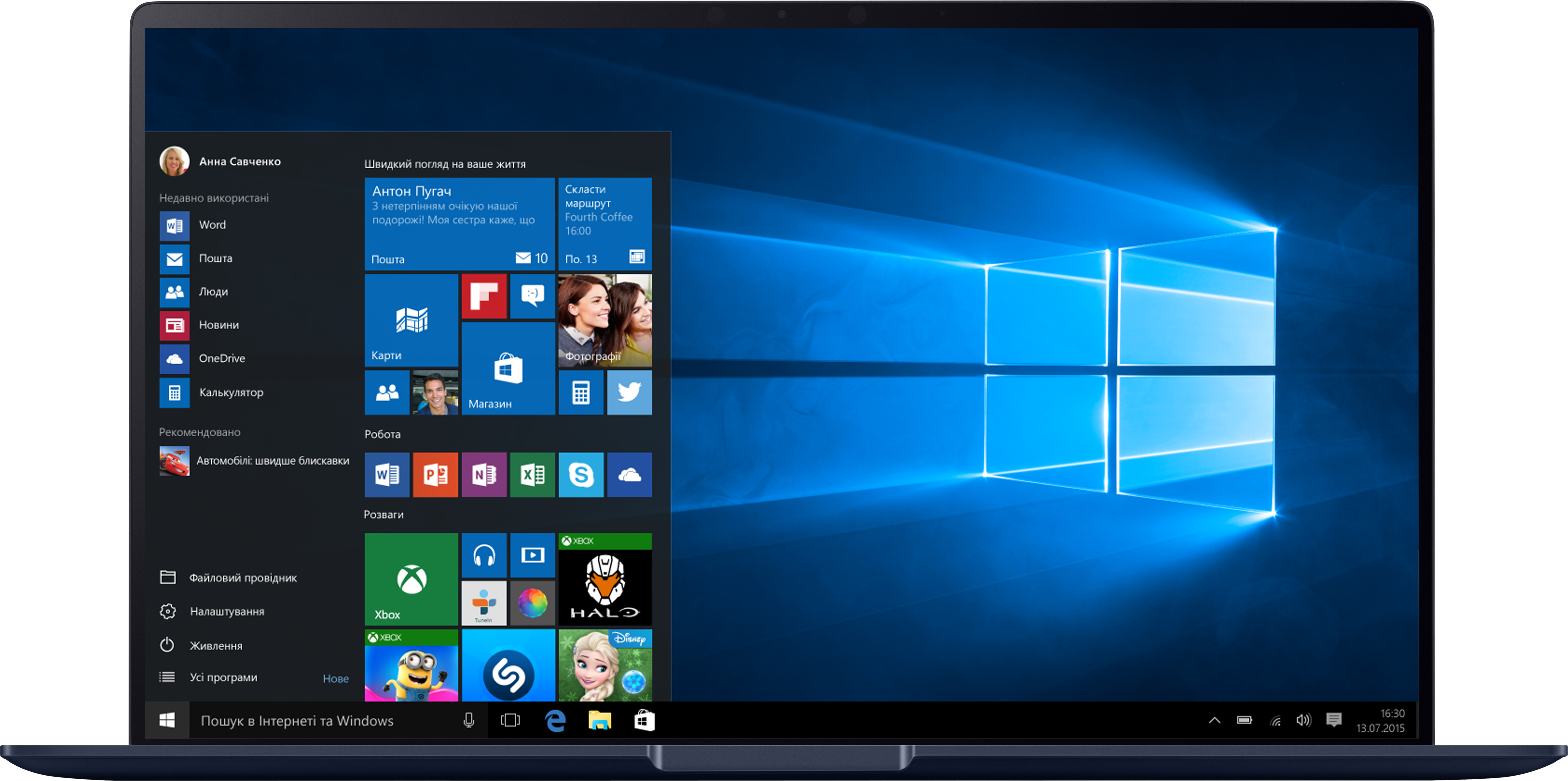Open the volume control in tray
This screenshot has width=1568, height=781.
(x=1303, y=721)
